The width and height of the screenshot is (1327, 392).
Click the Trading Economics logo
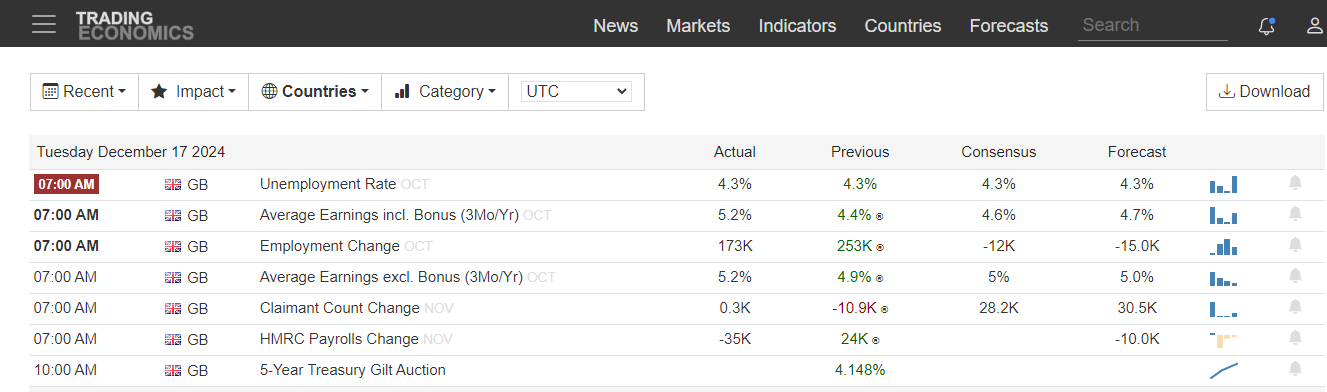(x=134, y=25)
